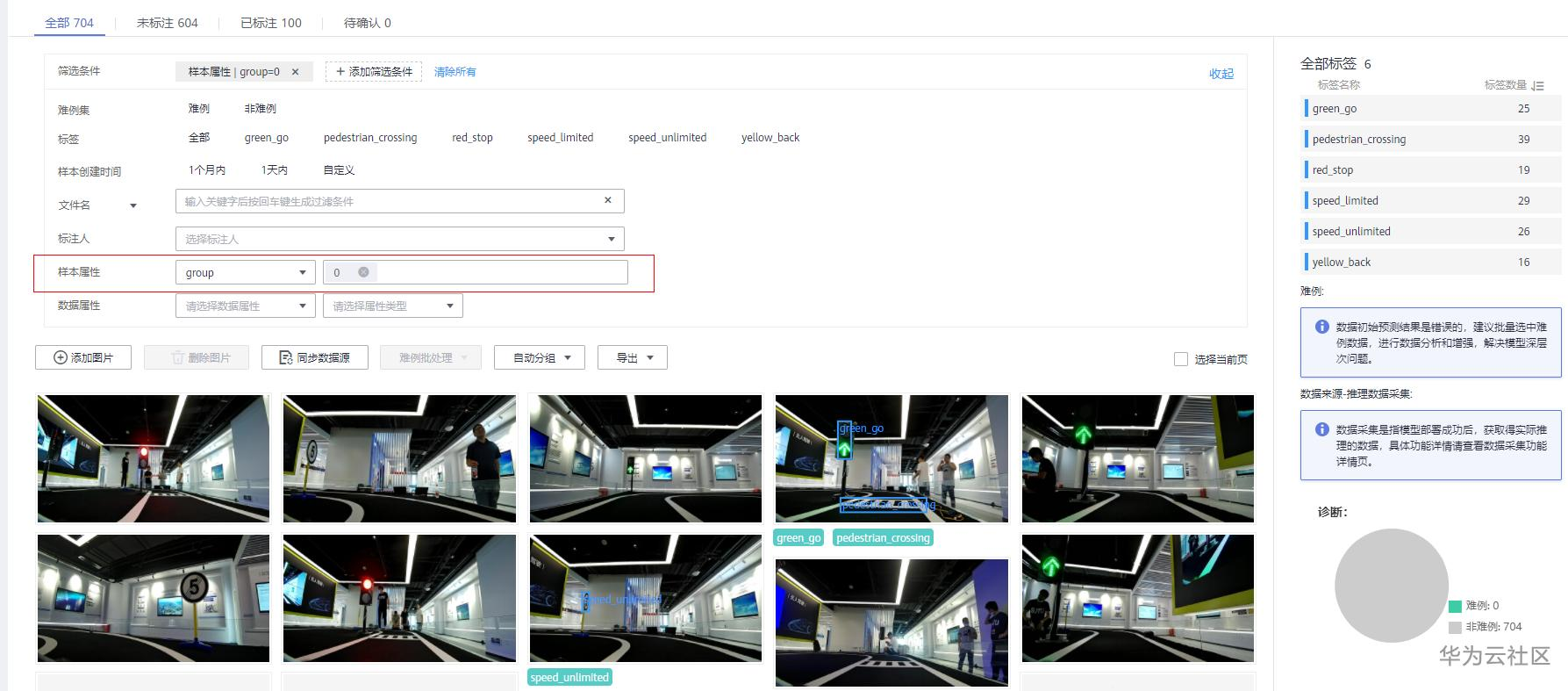Filter by label green_go in the filter row
The height and width of the screenshot is (691, 1568).
267,138
